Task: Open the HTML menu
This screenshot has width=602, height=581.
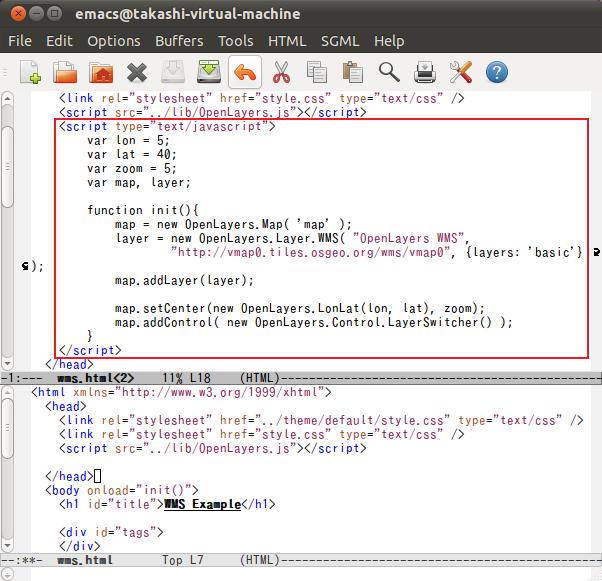Action: point(287,41)
